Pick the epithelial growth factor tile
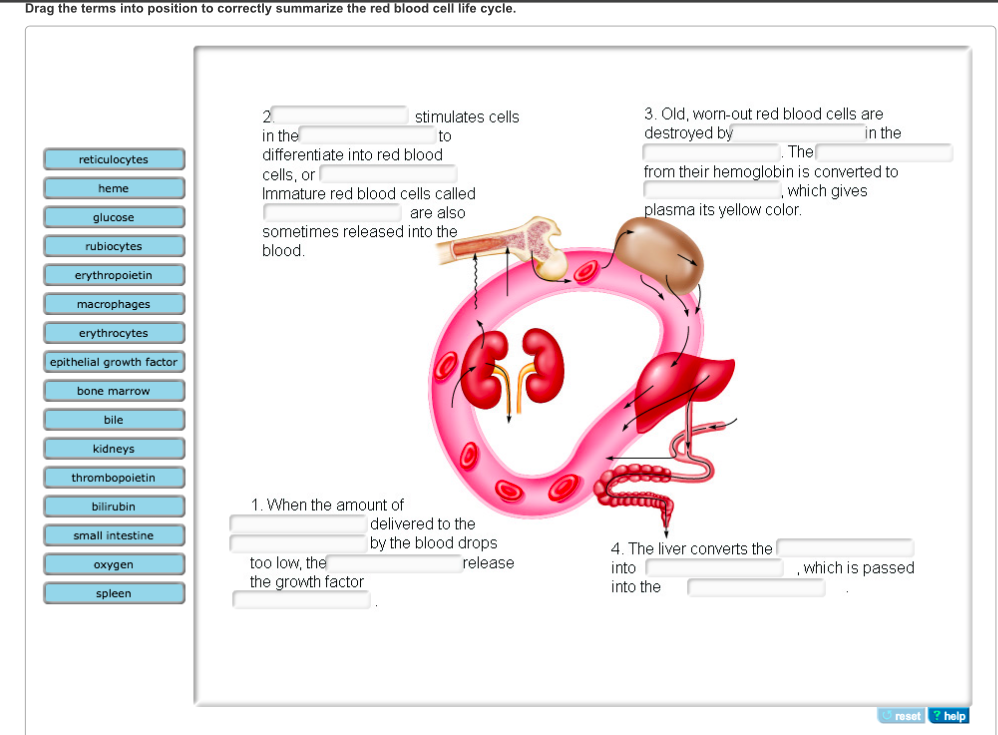The width and height of the screenshot is (998, 735). pyautogui.click(x=114, y=362)
